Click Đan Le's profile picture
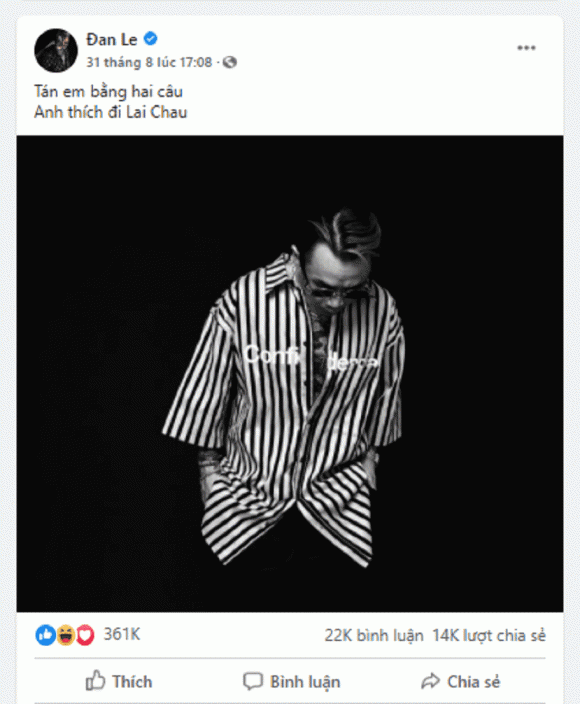Viewport: 580px width, 704px height. click(56, 51)
